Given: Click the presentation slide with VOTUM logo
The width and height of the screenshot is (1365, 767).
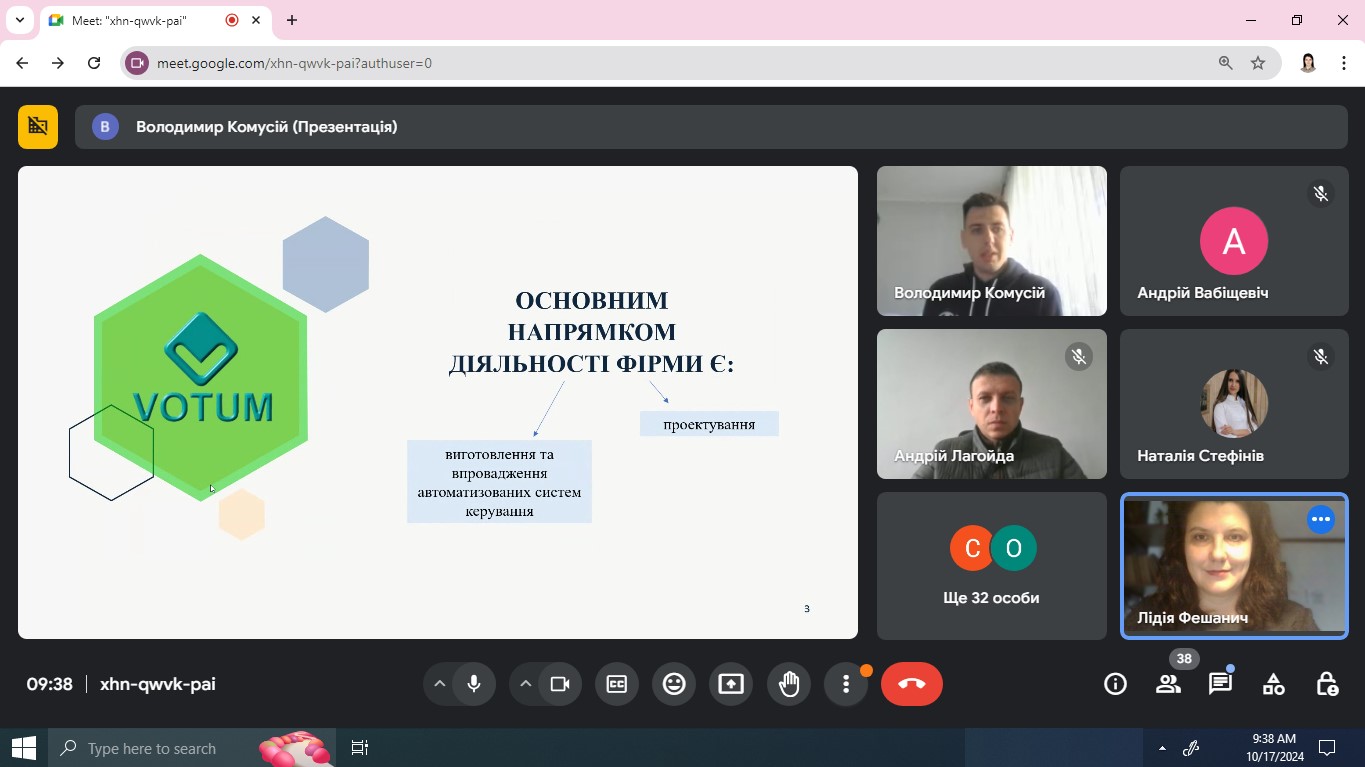Looking at the screenshot, I should tap(438, 402).
